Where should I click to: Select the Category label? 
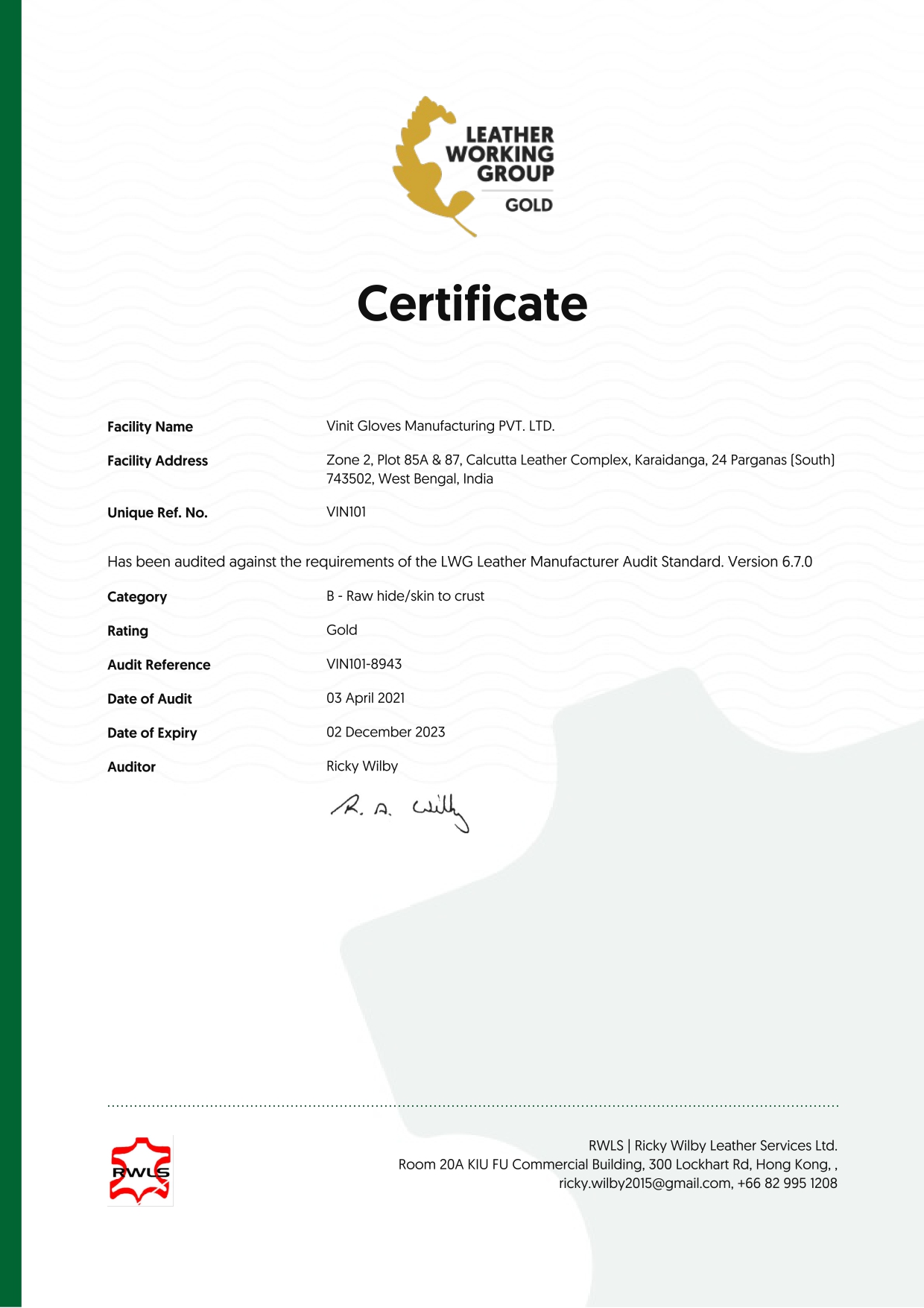click(137, 597)
